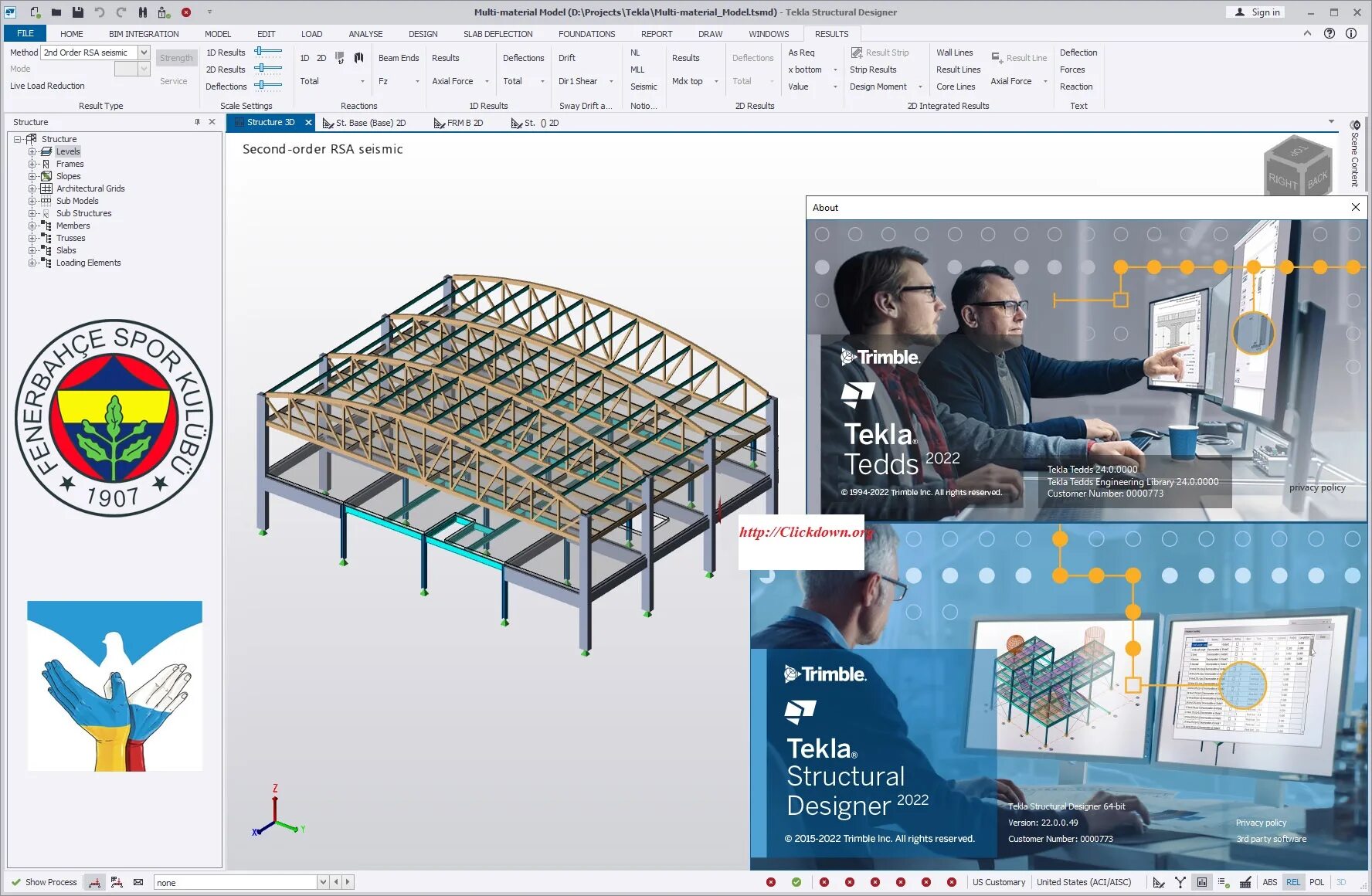The height and width of the screenshot is (896, 1372).
Task: Save the model using the floppy disk icon
Action: point(77,12)
